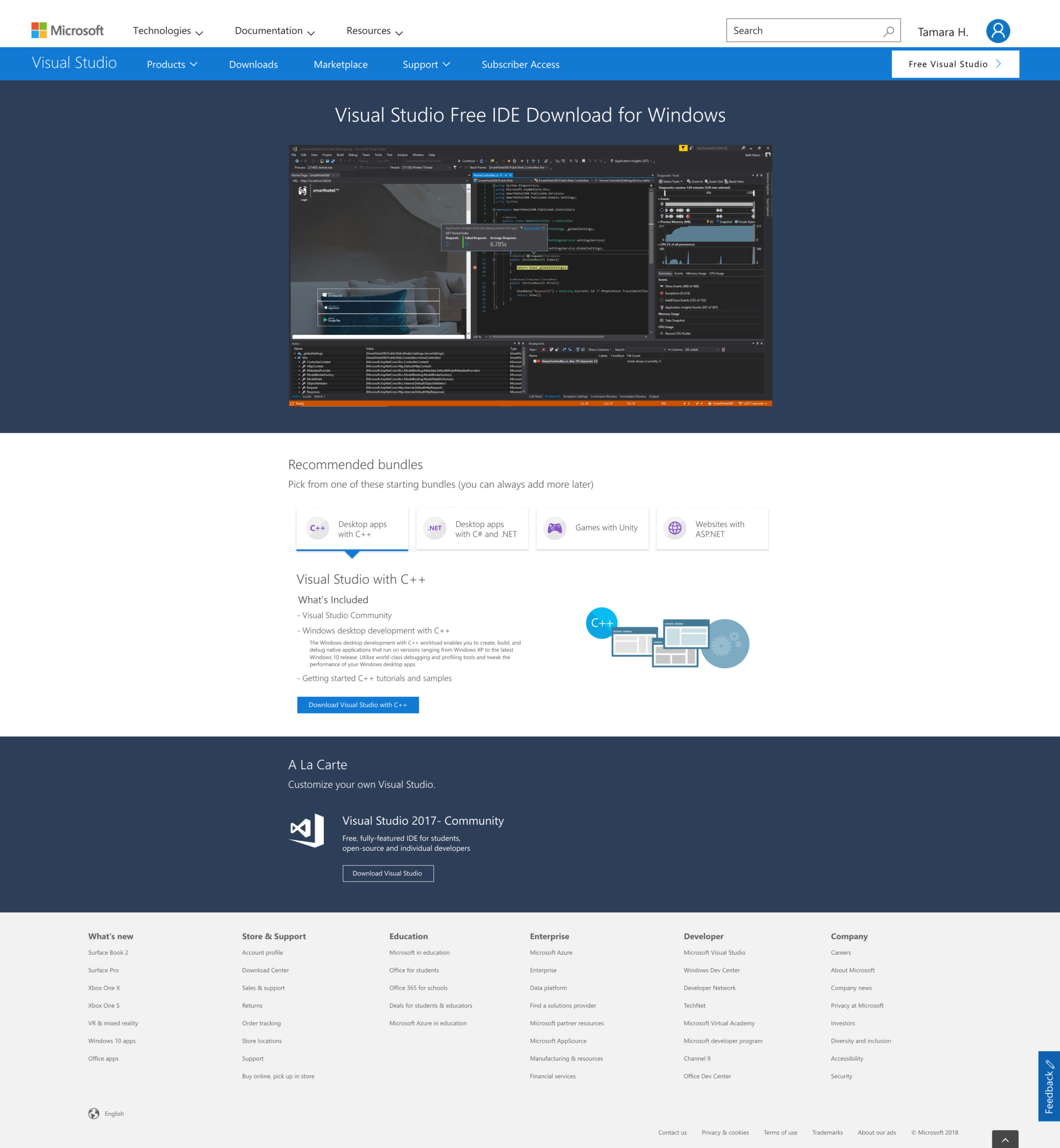
Task: Open Accessibility footer link
Action: pos(847,1059)
